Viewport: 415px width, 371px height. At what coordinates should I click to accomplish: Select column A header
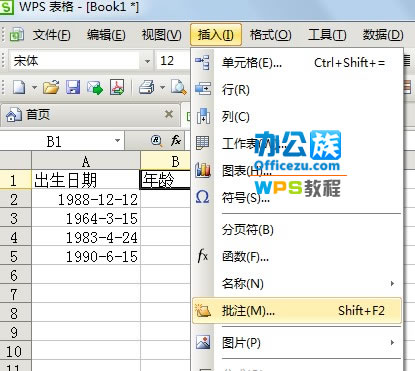[86, 161]
